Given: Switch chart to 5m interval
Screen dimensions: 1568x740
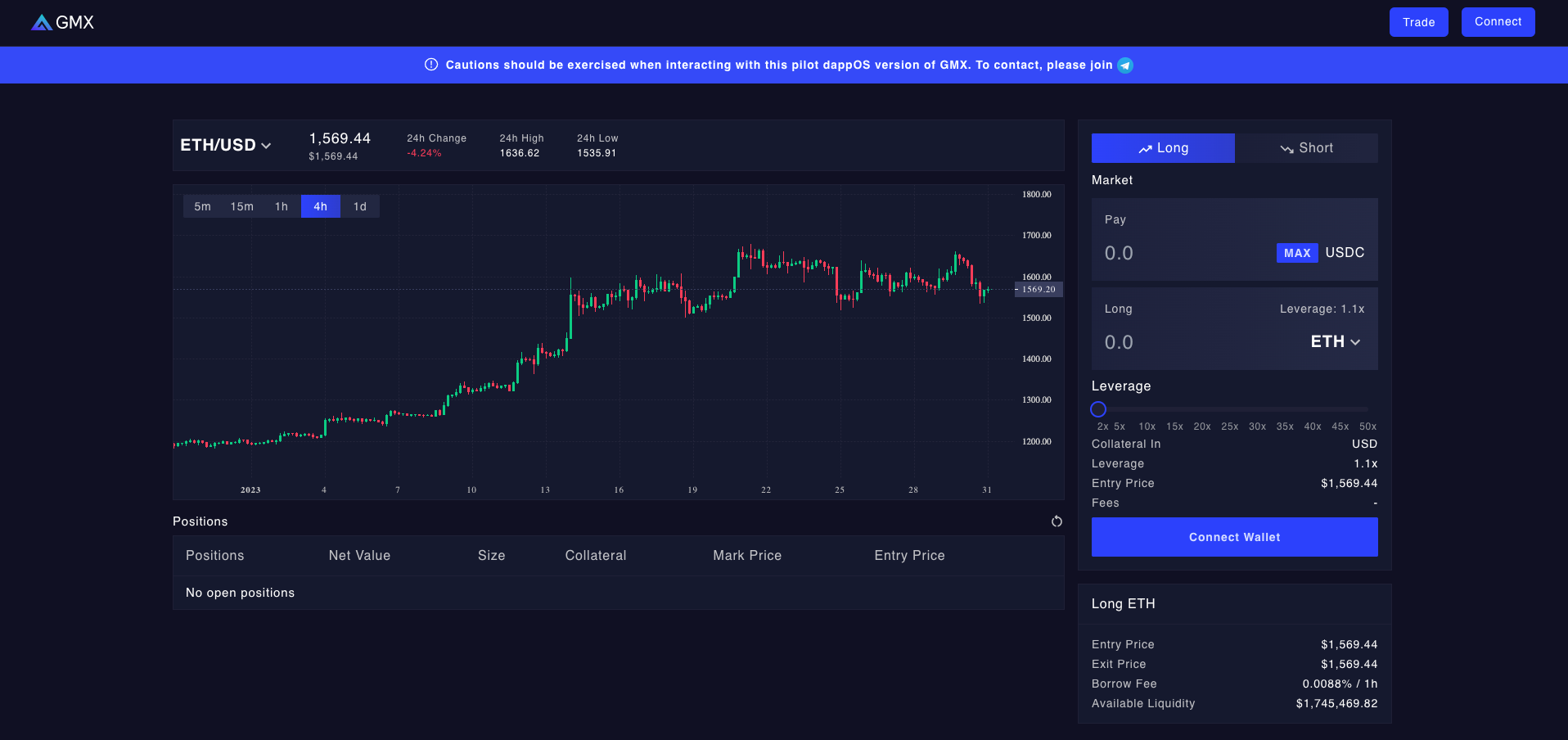Looking at the screenshot, I should tap(202, 206).
